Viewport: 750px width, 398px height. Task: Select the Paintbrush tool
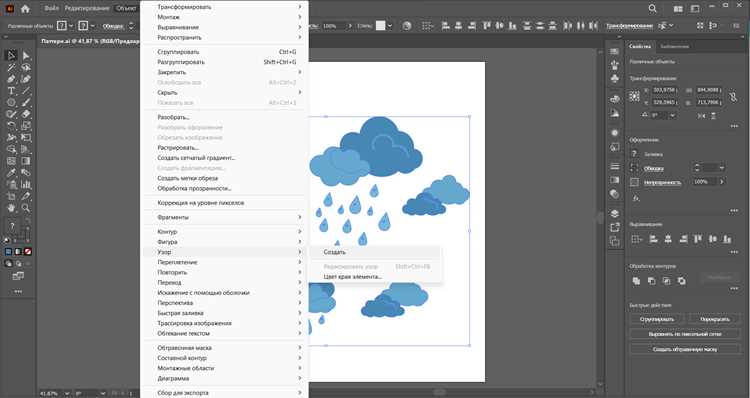click(x=26, y=102)
